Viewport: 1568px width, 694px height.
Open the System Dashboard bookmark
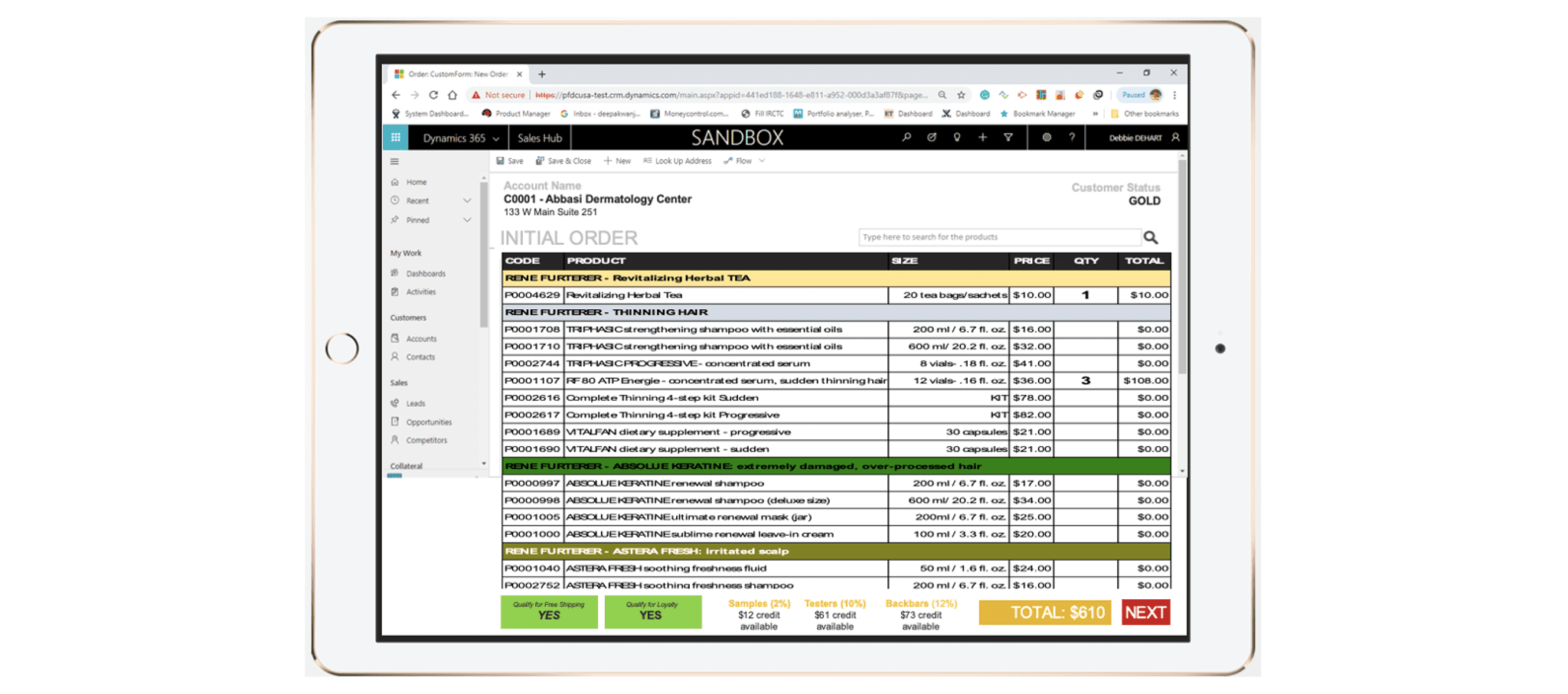tap(430, 114)
